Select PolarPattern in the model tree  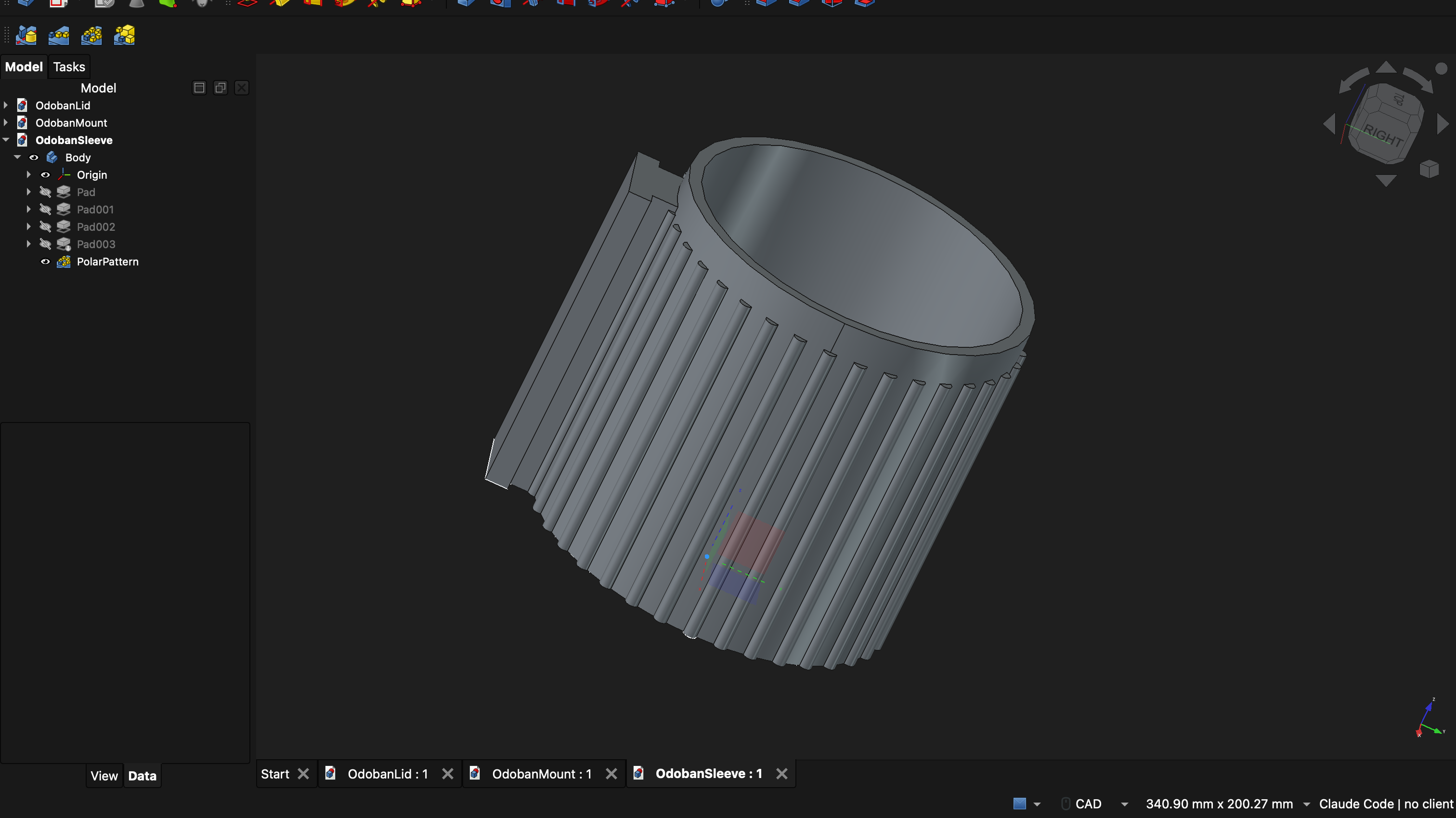[107, 262]
